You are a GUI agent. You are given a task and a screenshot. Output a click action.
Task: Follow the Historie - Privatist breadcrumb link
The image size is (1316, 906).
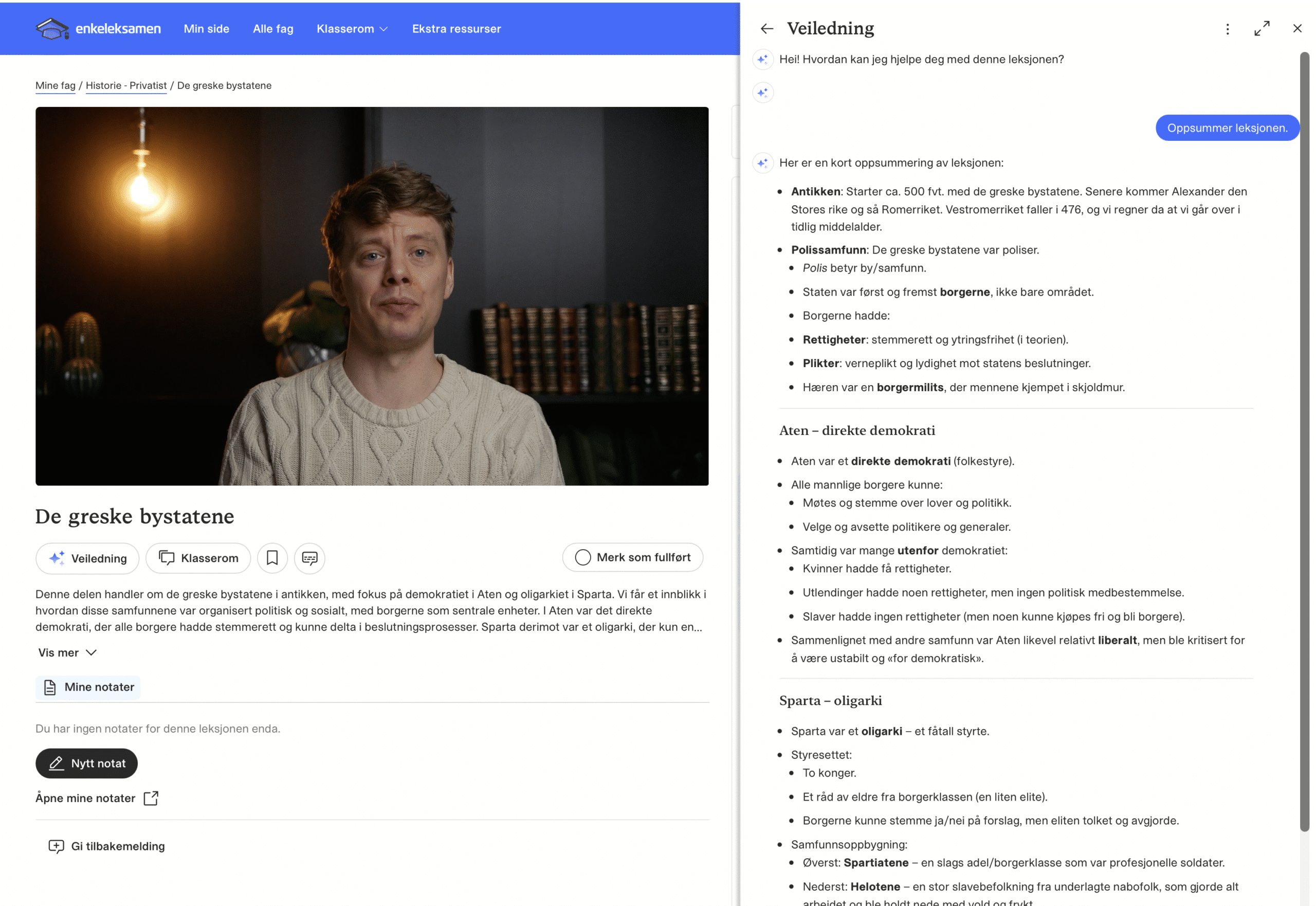point(126,86)
